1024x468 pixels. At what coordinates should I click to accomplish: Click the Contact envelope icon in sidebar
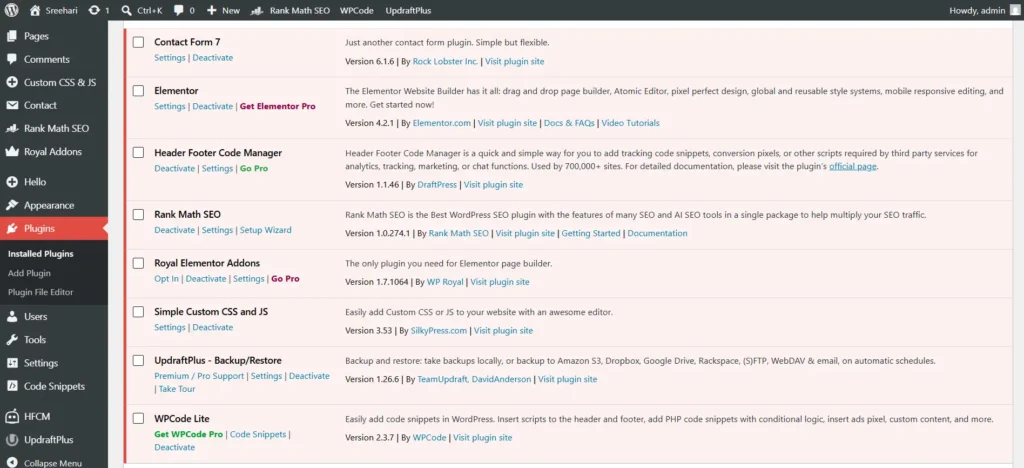click(x=12, y=105)
